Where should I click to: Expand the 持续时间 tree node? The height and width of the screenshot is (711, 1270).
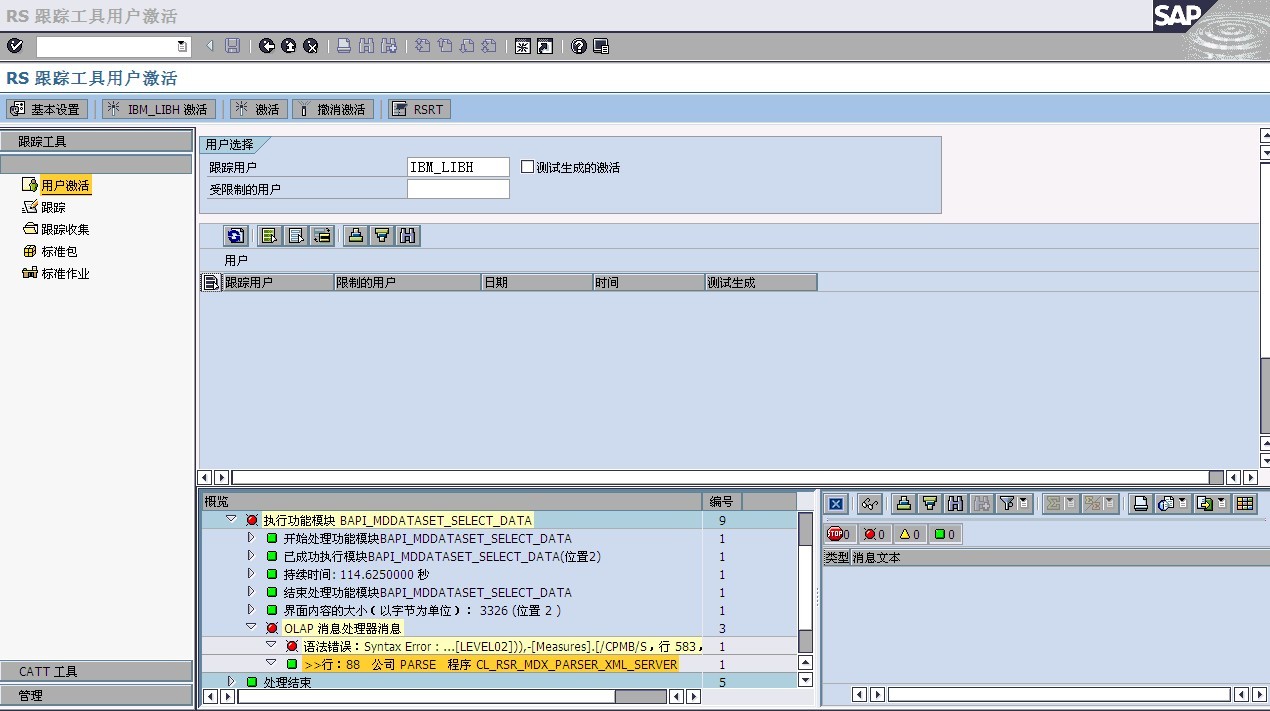(x=251, y=574)
